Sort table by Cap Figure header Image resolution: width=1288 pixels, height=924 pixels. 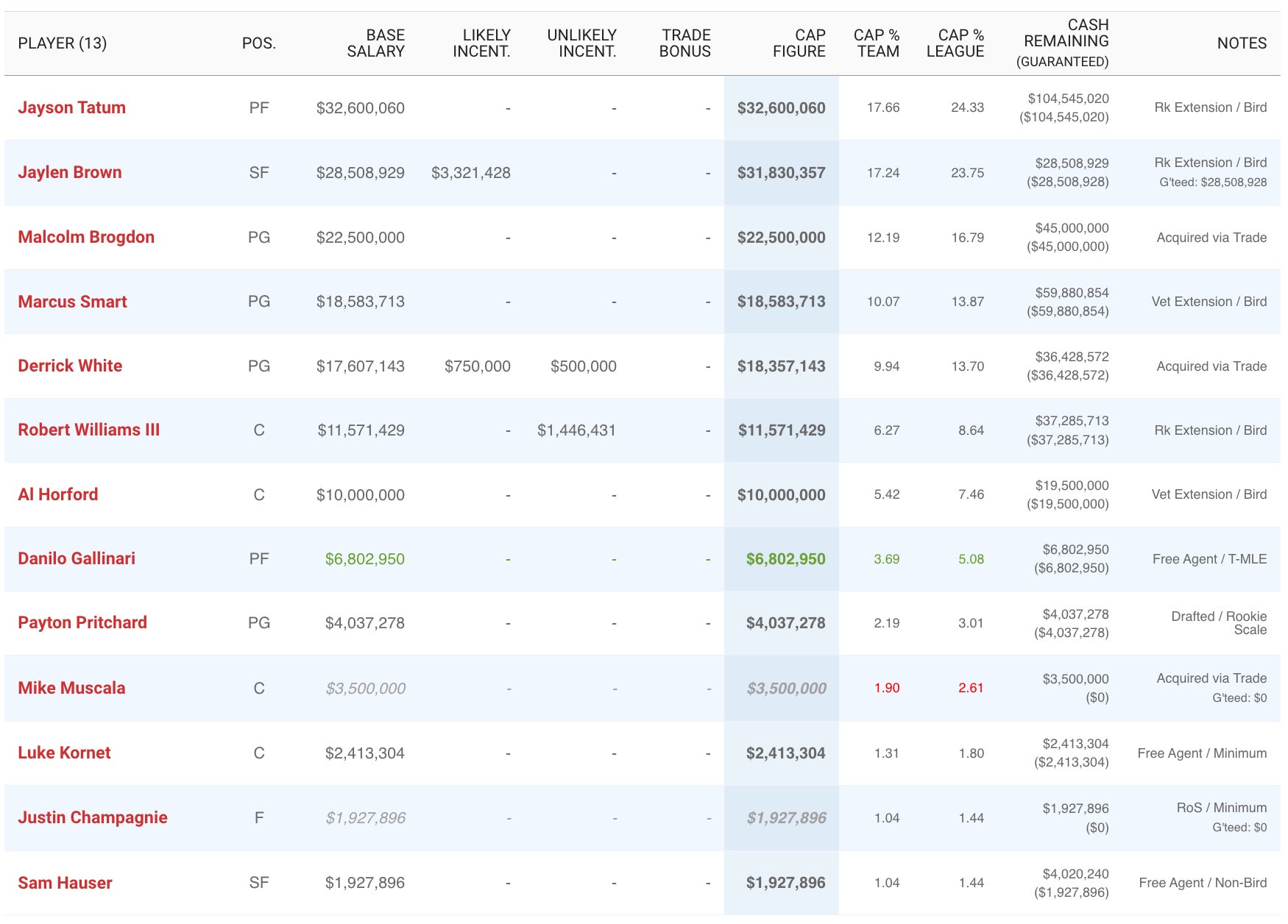tap(799, 43)
